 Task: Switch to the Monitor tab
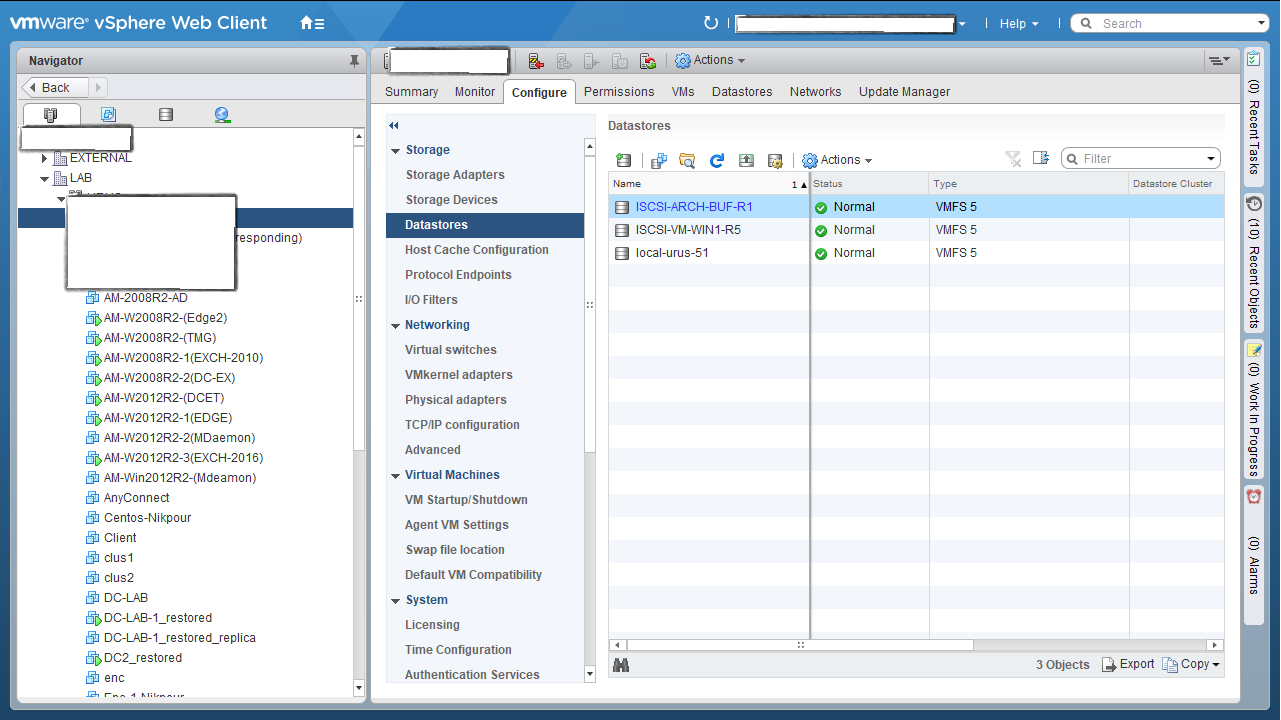coord(475,92)
